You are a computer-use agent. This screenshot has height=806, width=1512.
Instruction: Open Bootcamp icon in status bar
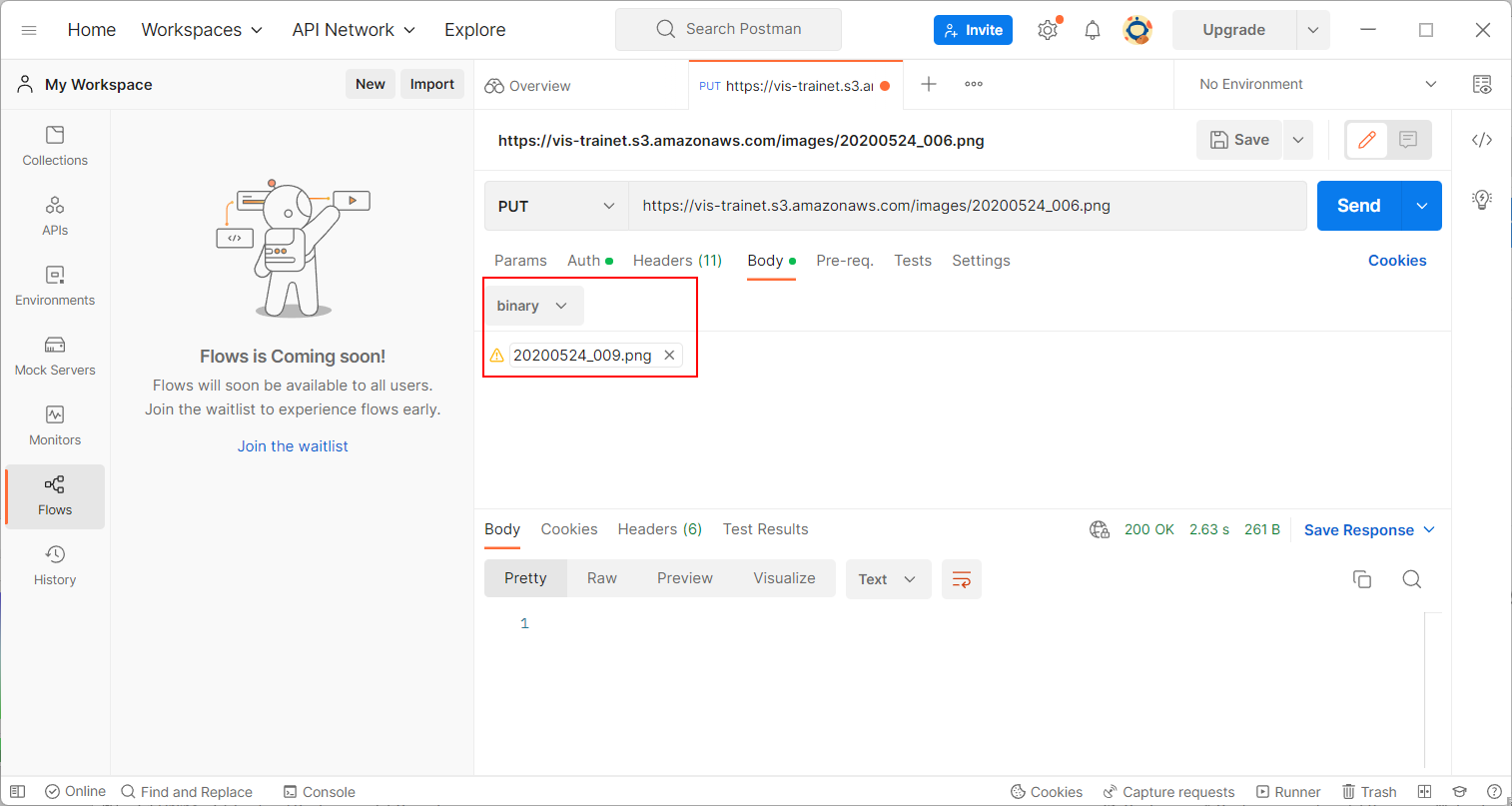pyautogui.click(x=1459, y=791)
